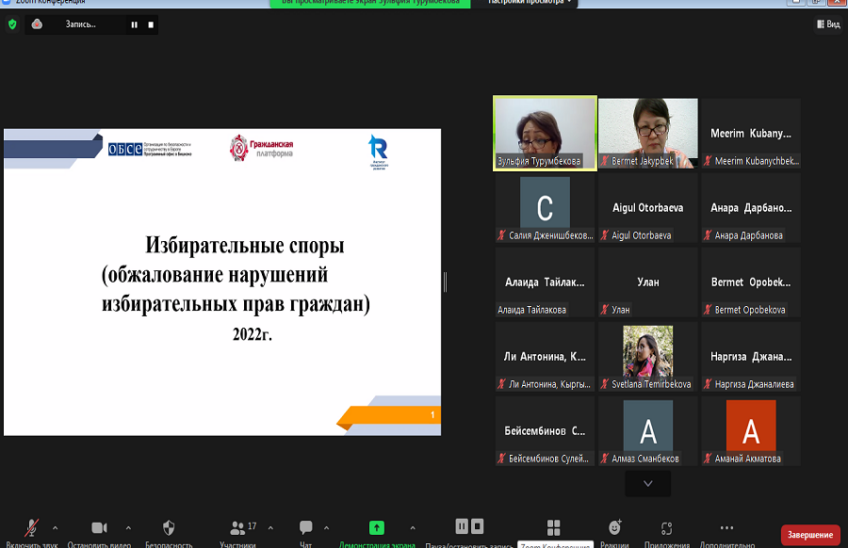Click the red End (Завершение) button
This screenshot has height=548, width=848.
[x=810, y=535]
